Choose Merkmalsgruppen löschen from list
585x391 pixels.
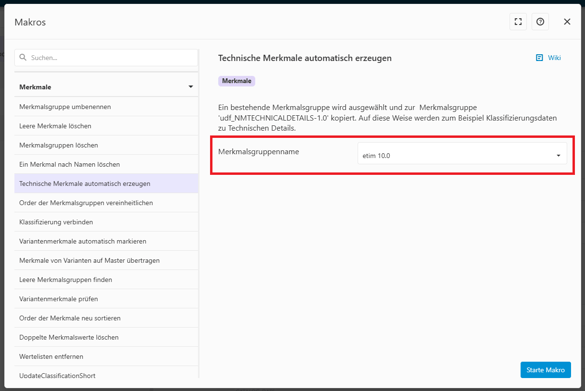coord(106,145)
